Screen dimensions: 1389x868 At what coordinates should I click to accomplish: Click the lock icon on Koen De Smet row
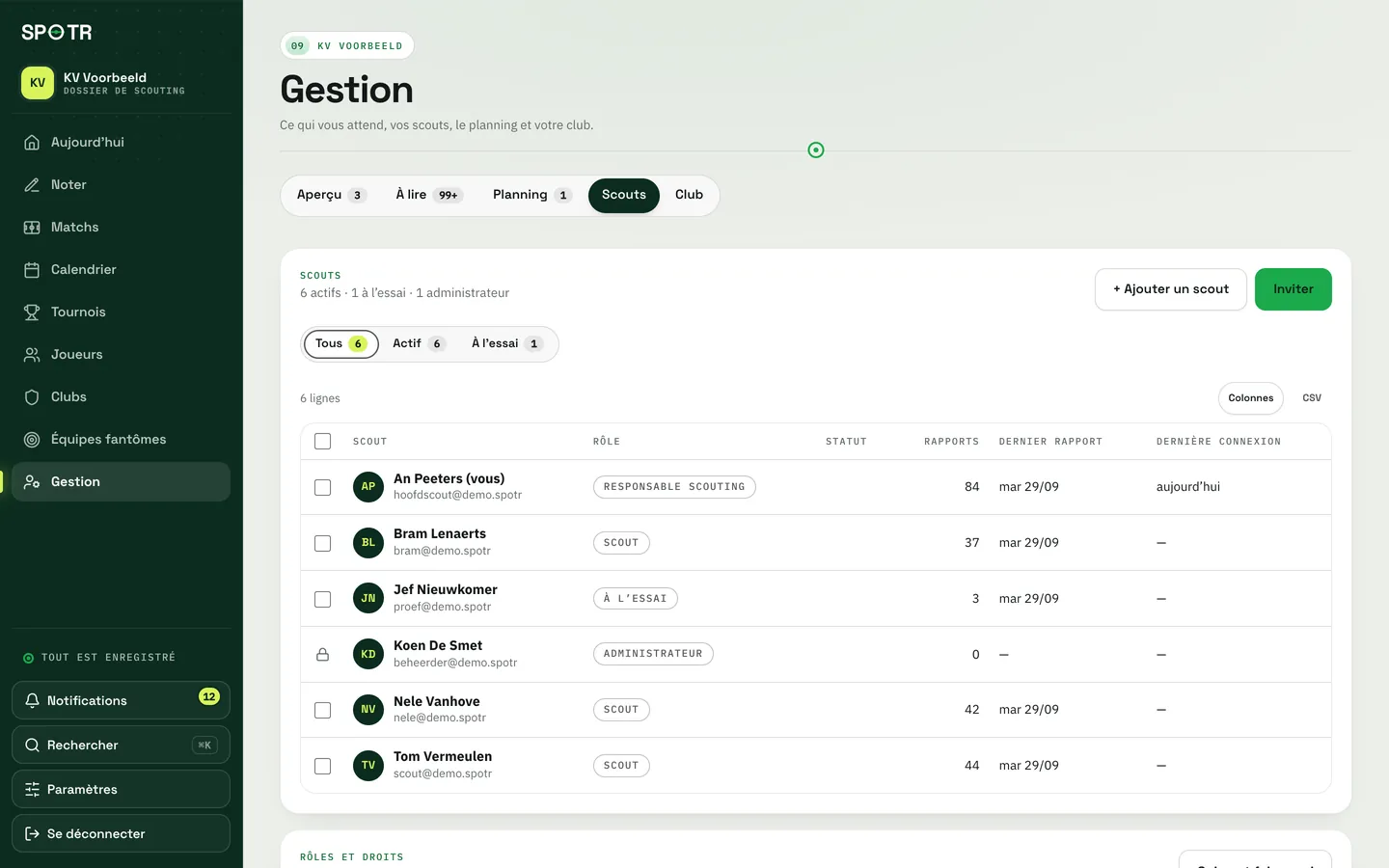click(x=323, y=654)
